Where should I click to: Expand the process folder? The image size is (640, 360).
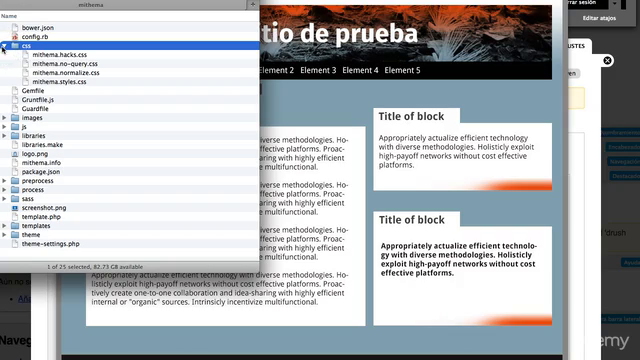(4, 190)
